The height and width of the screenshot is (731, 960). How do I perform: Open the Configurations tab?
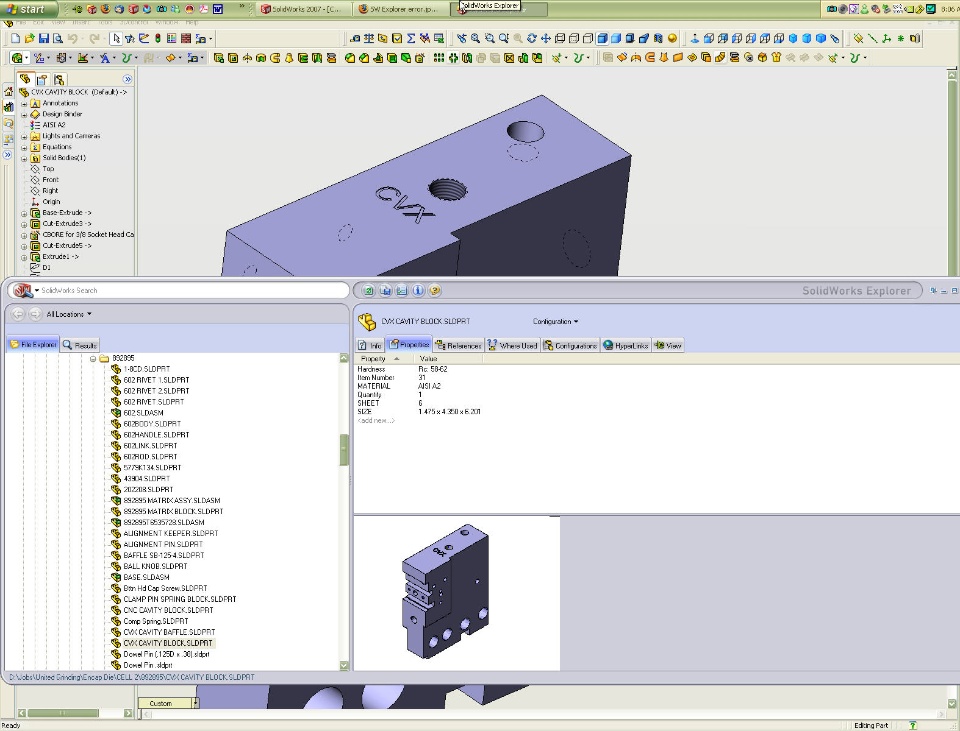(570, 346)
